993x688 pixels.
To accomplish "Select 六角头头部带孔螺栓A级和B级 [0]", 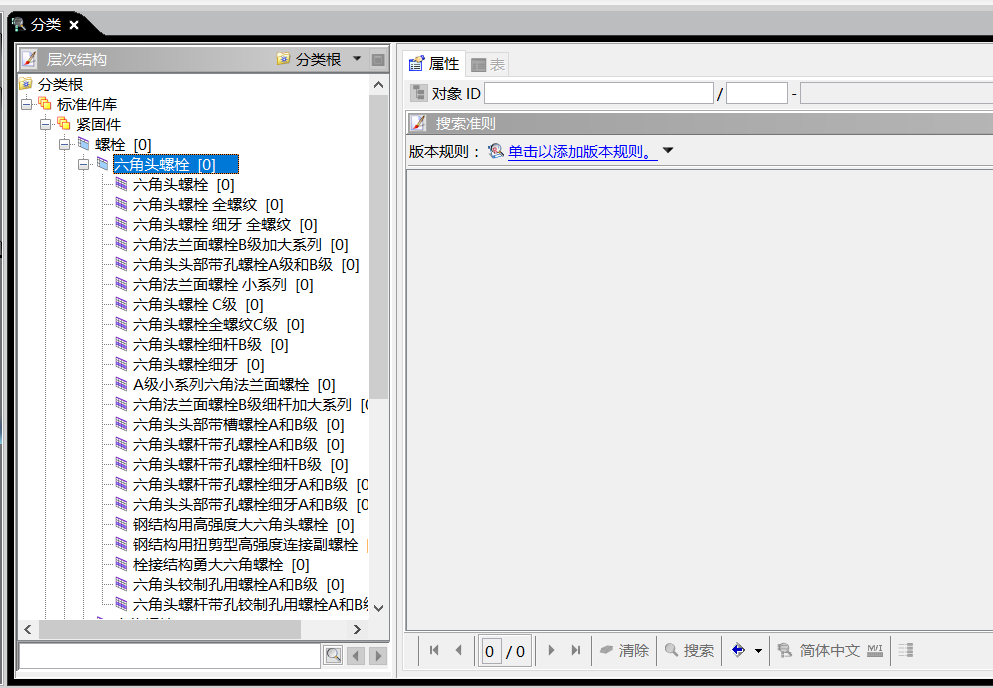I will click(246, 265).
